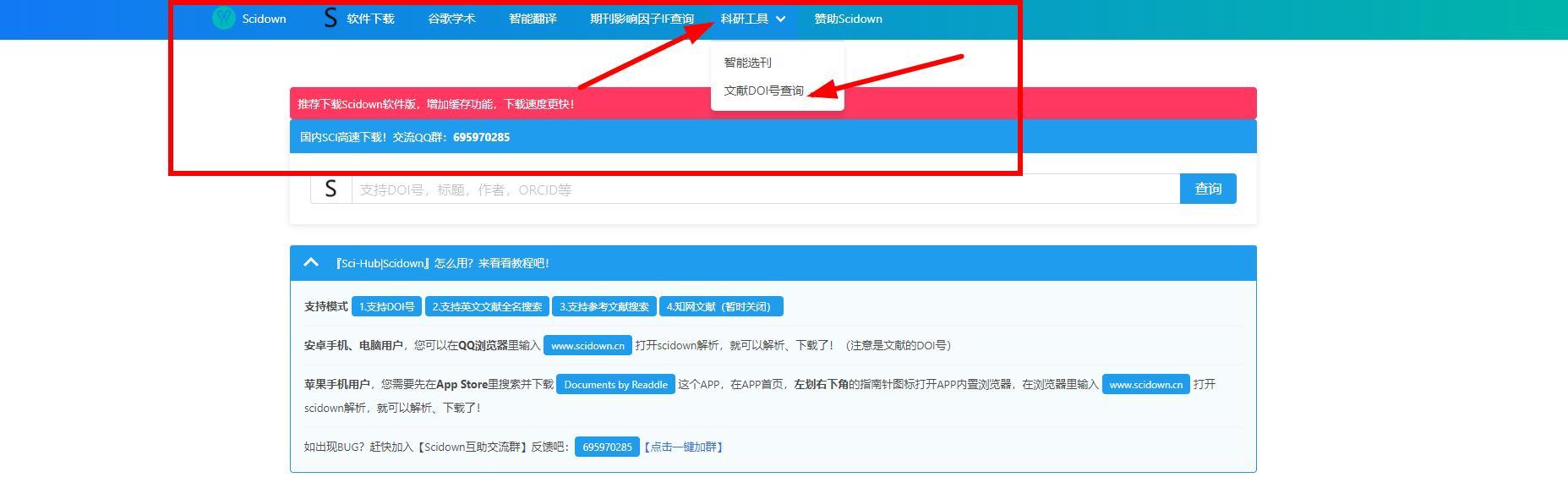Open 软件下载 in the navbar
Viewport: 1568px width, 494px height.
pyautogui.click(x=370, y=19)
